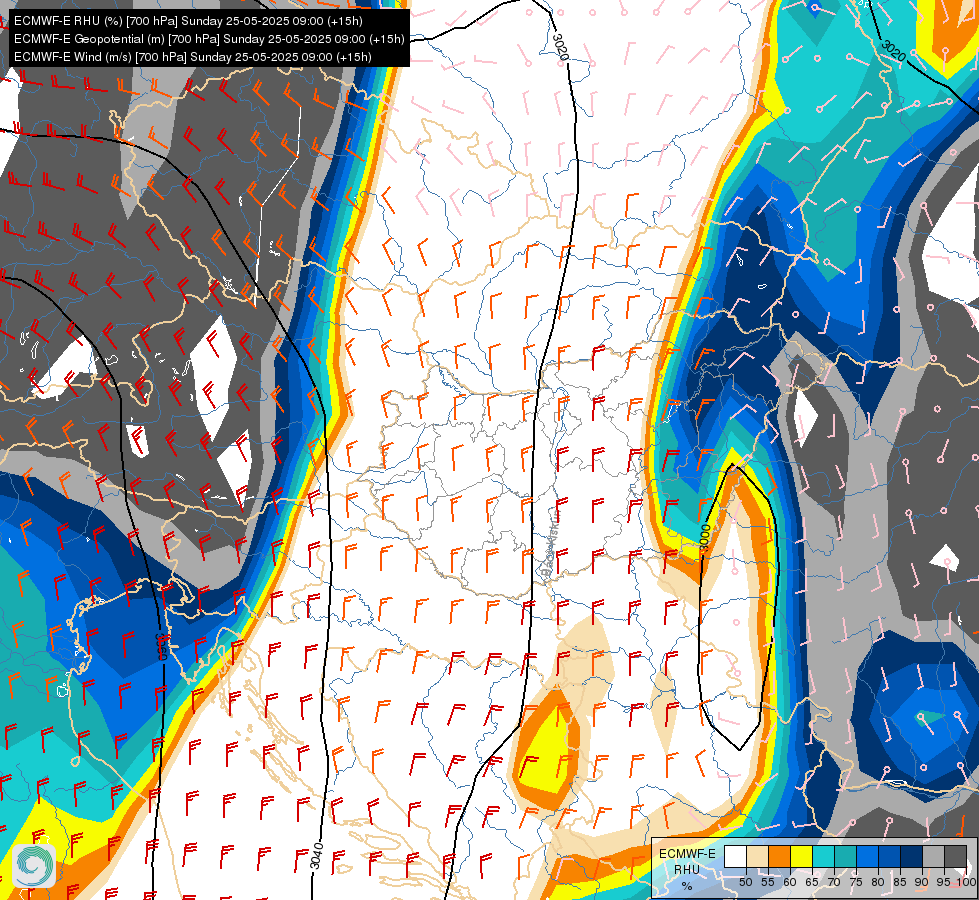
Task: Click the '3000' geopotential contour label
Action: 706,538
